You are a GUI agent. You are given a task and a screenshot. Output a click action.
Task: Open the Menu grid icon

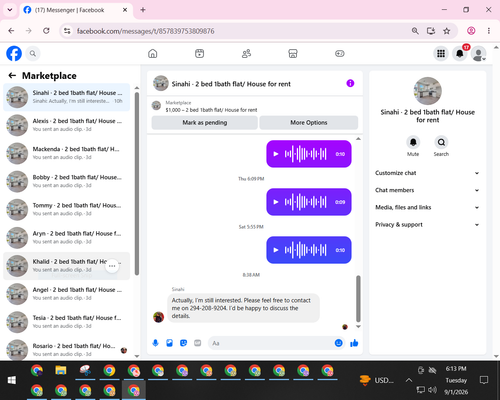pyautogui.click(x=441, y=53)
